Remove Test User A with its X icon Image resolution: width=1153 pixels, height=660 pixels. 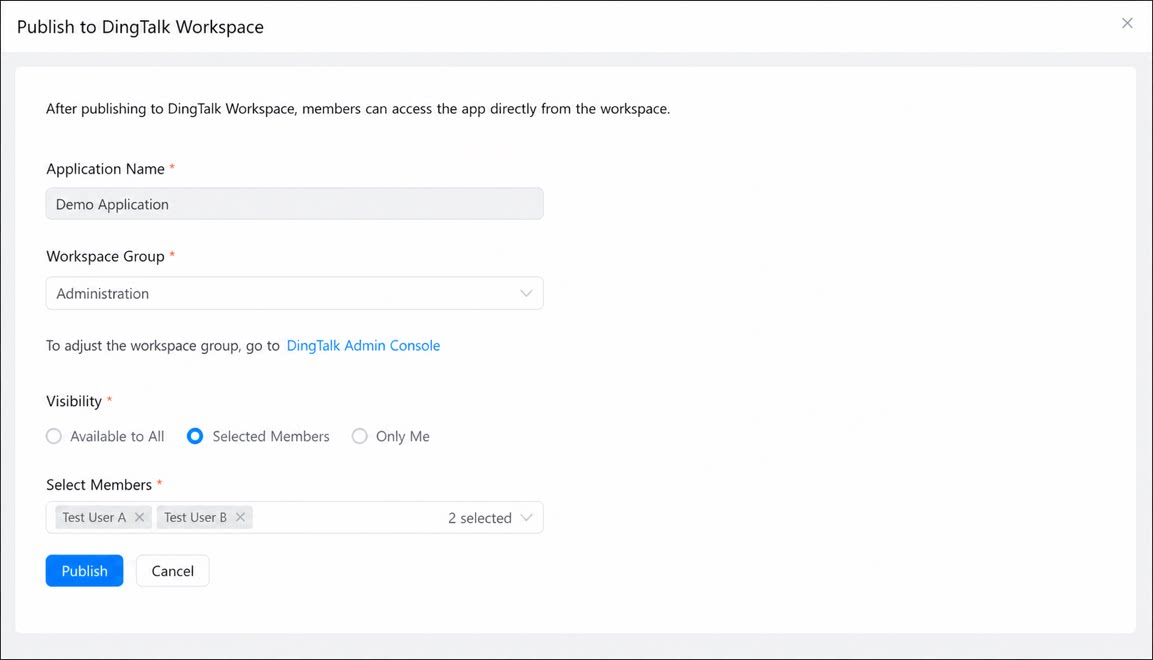140,517
